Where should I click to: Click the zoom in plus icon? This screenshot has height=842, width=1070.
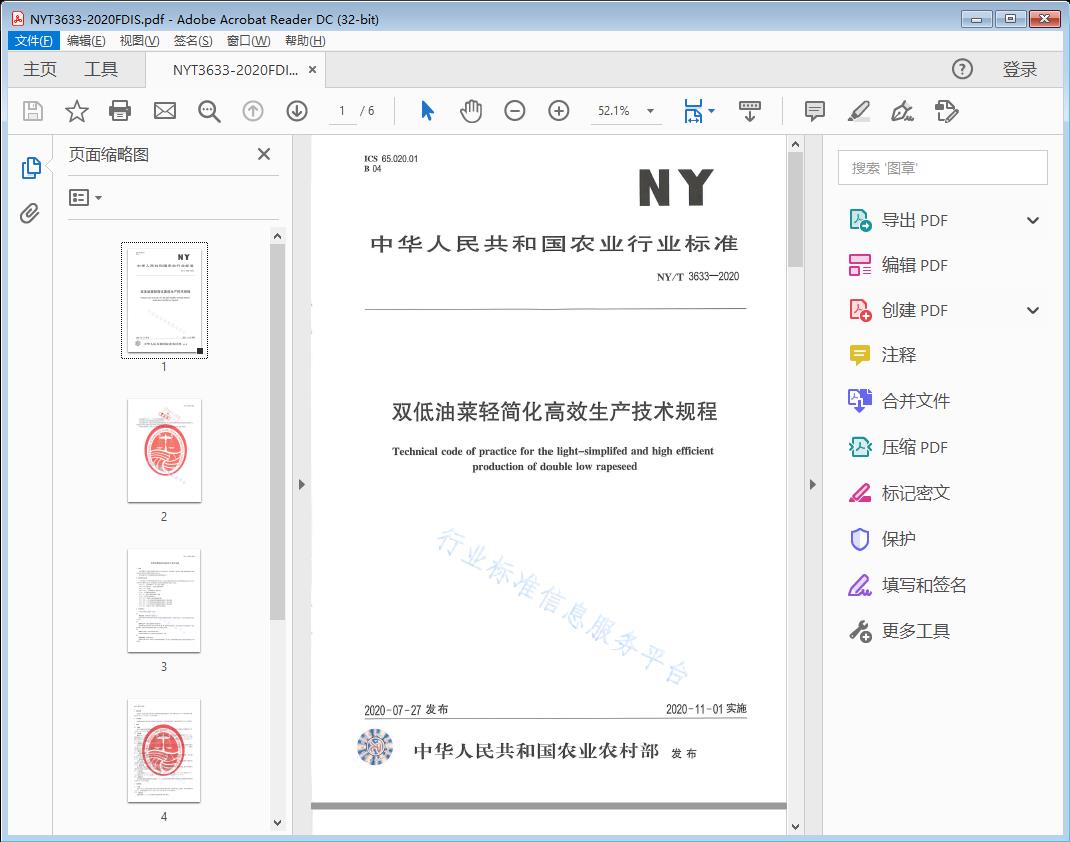pos(559,111)
